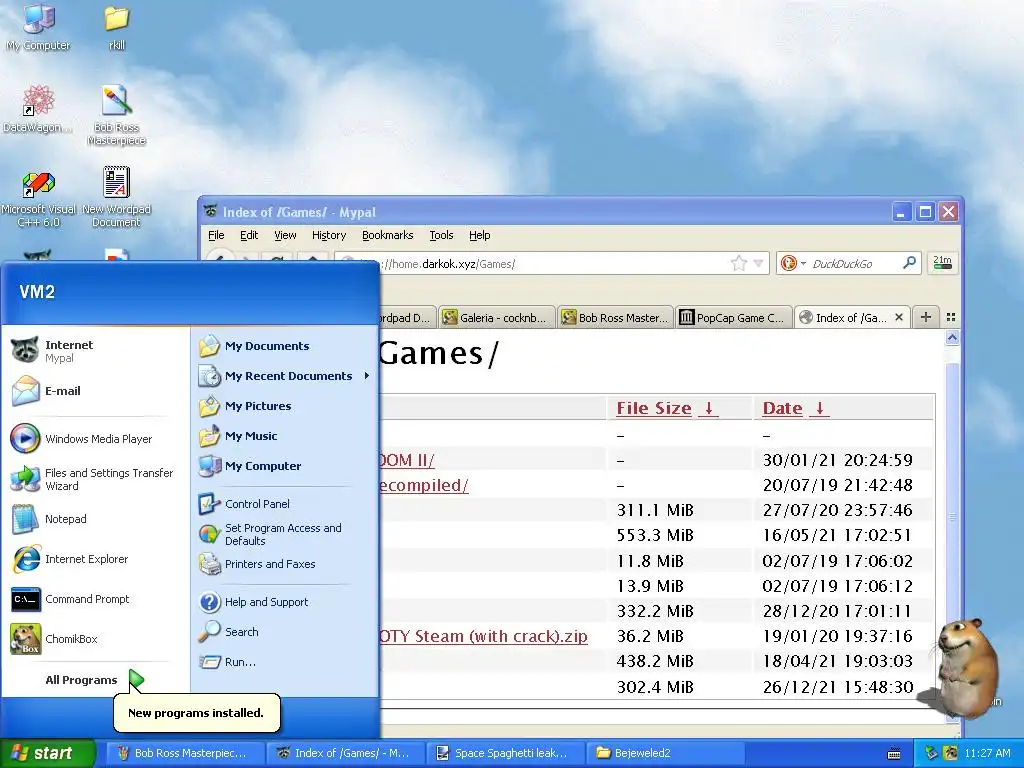This screenshot has height=768, width=1024.
Task: Launch Microsoft Visual C++ 6.0 shortcut
Action: 39,197
